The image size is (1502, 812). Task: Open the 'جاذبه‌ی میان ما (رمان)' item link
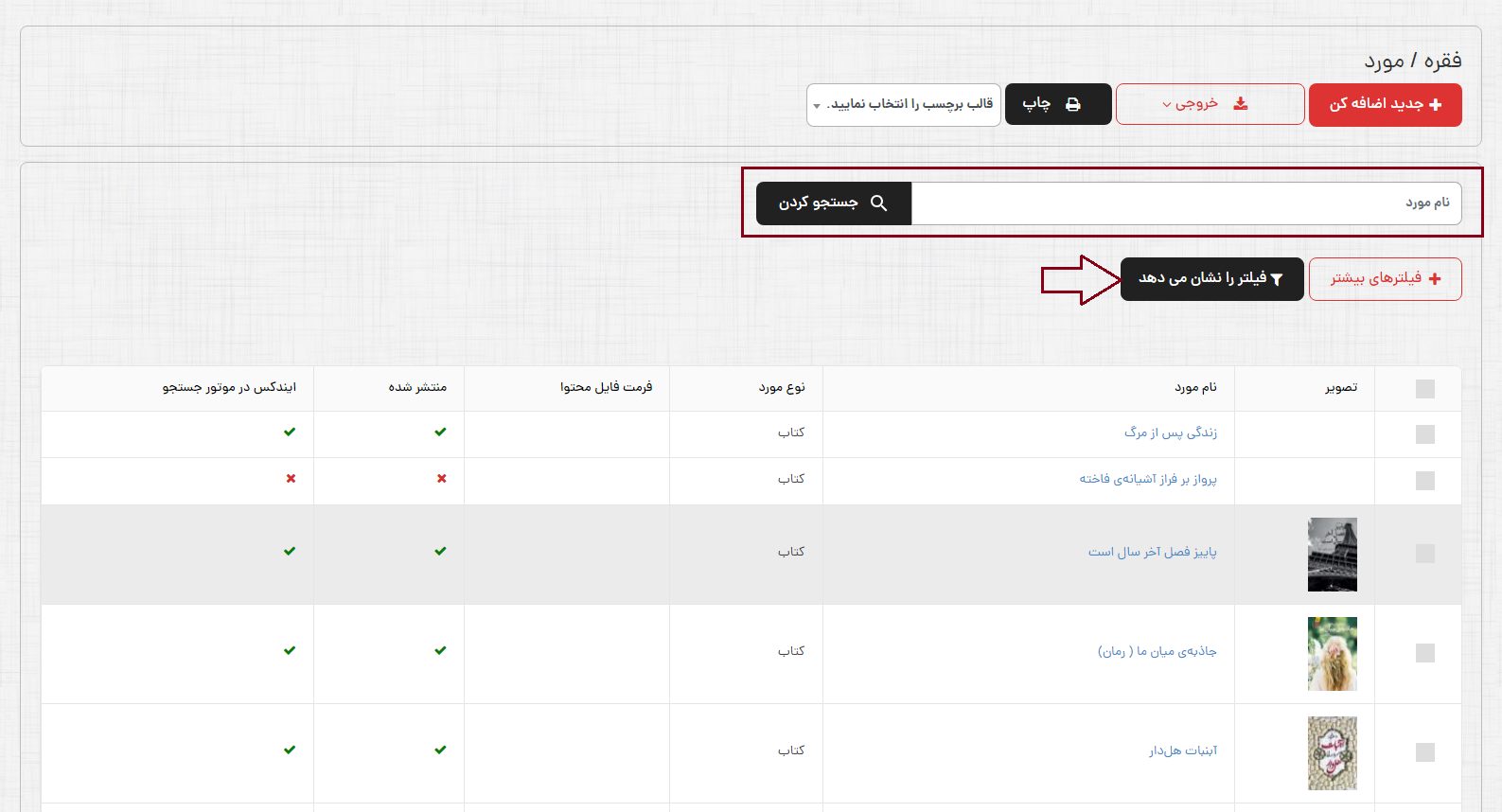[x=1157, y=651]
